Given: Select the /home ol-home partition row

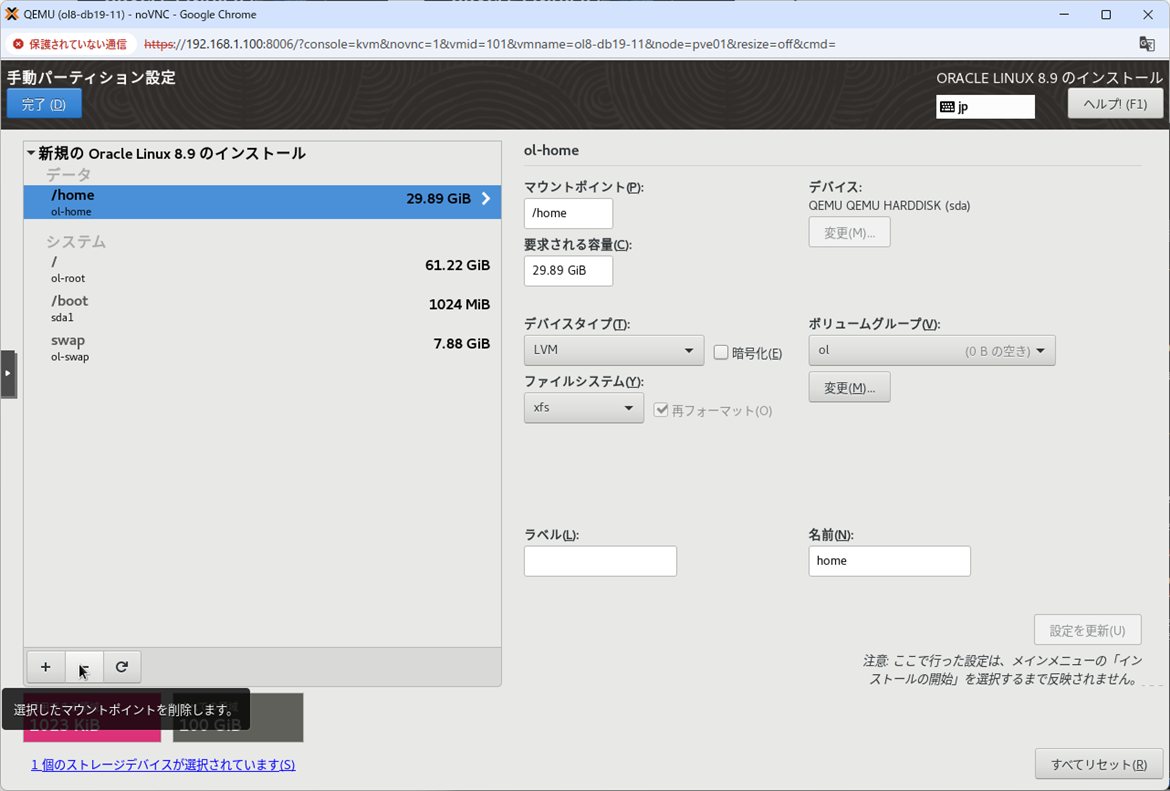Looking at the screenshot, I should click(262, 202).
